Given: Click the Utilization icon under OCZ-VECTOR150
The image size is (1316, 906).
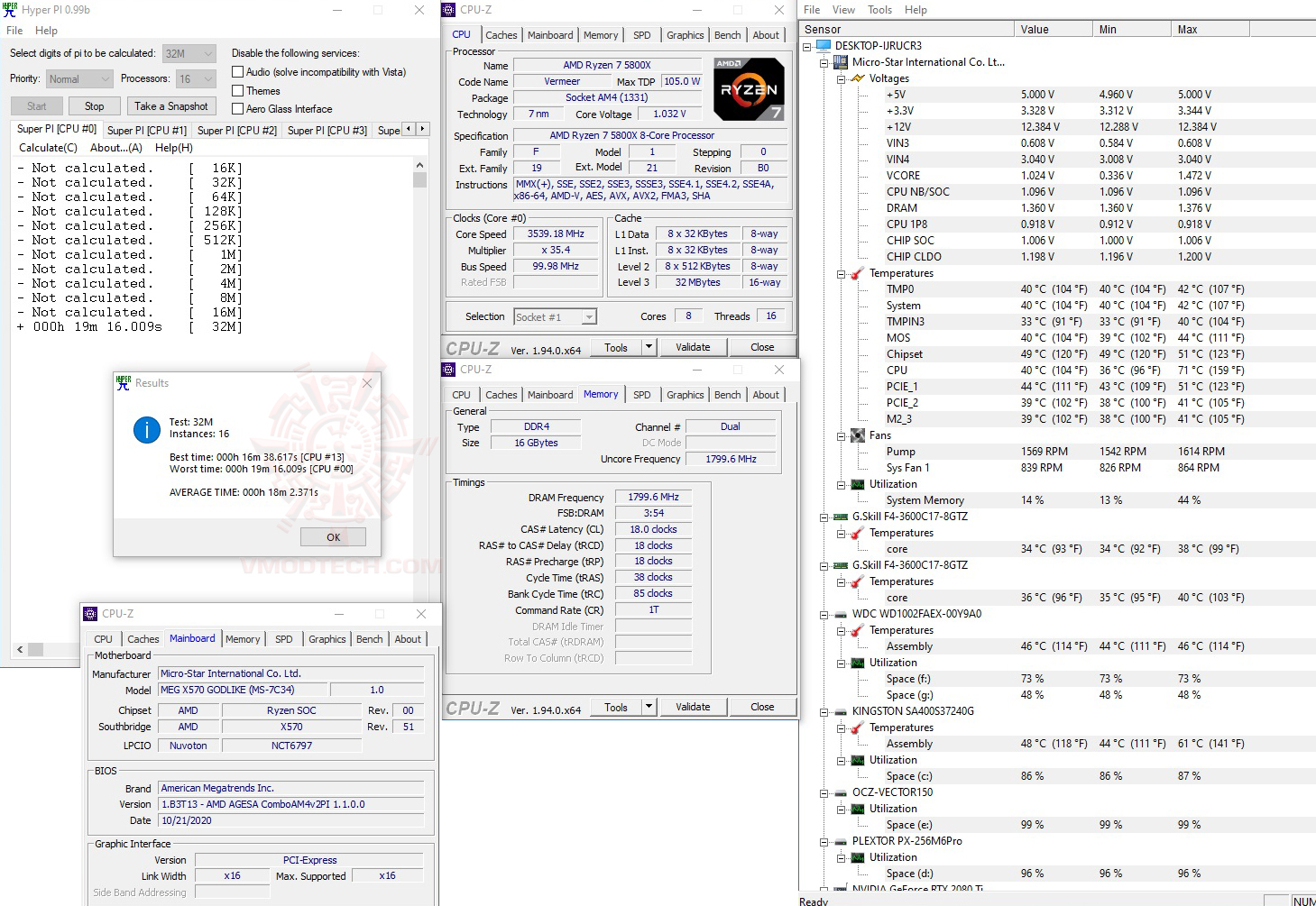Looking at the screenshot, I should (x=858, y=809).
